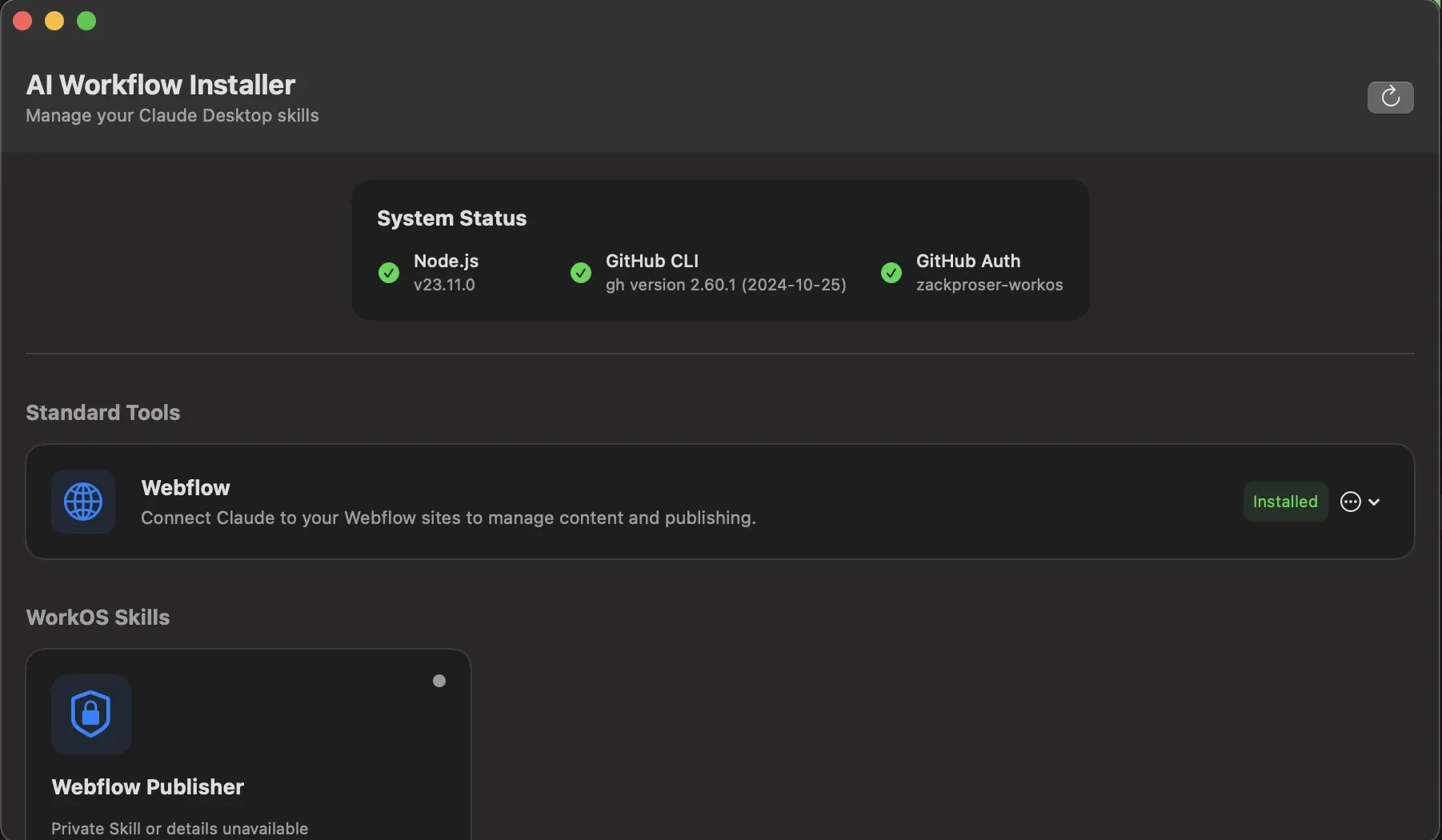
Task: Collapse the Standard Tools section
Action: pos(102,412)
